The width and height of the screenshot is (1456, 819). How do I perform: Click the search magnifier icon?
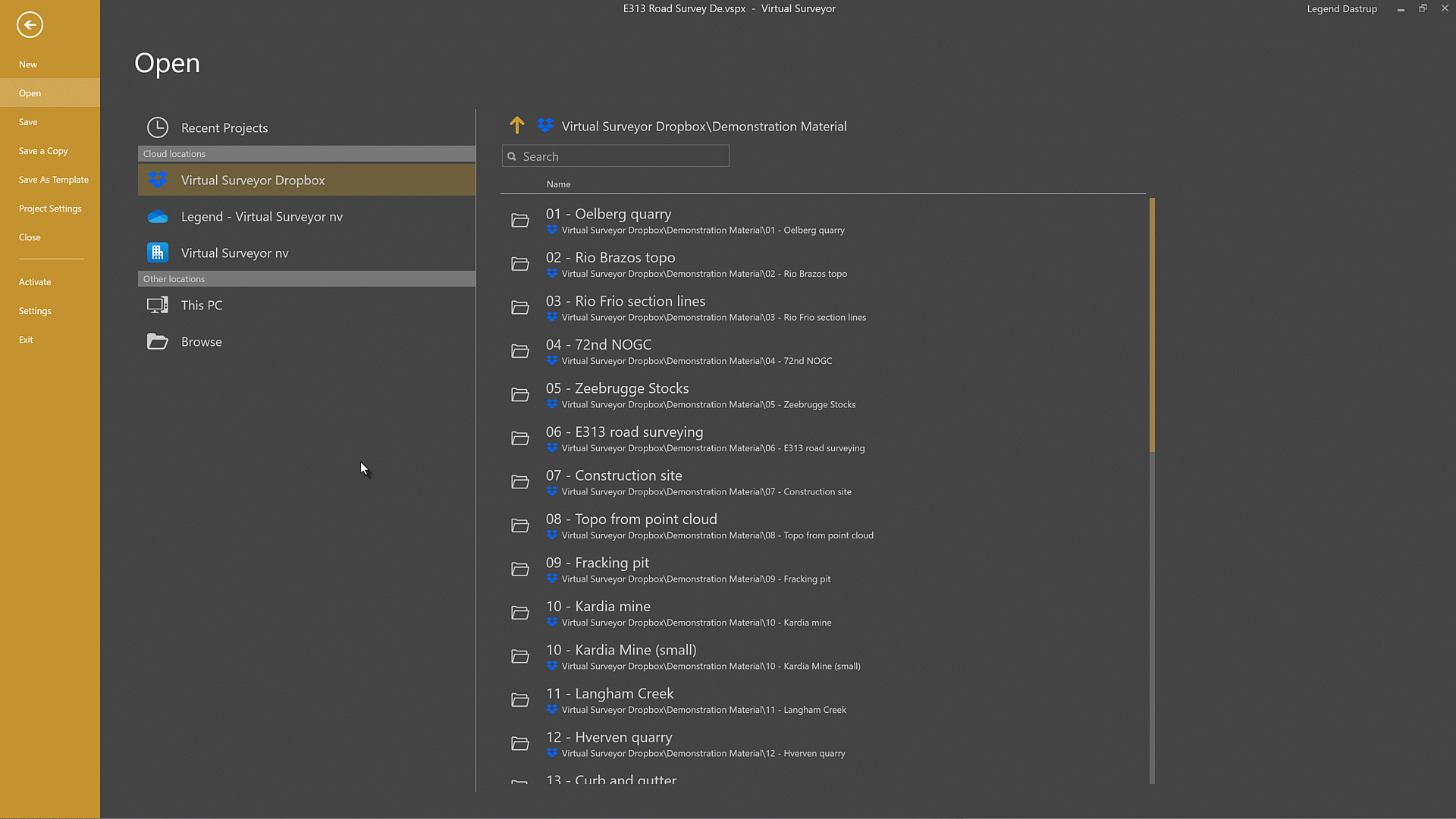click(x=513, y=155)
